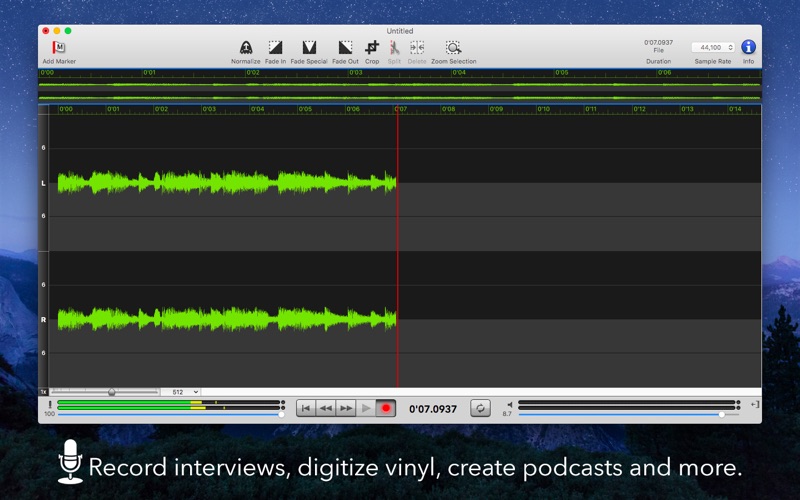Click the Split tool icon
The width and height of the screenshot is (800, 500).
click(394, 48)
